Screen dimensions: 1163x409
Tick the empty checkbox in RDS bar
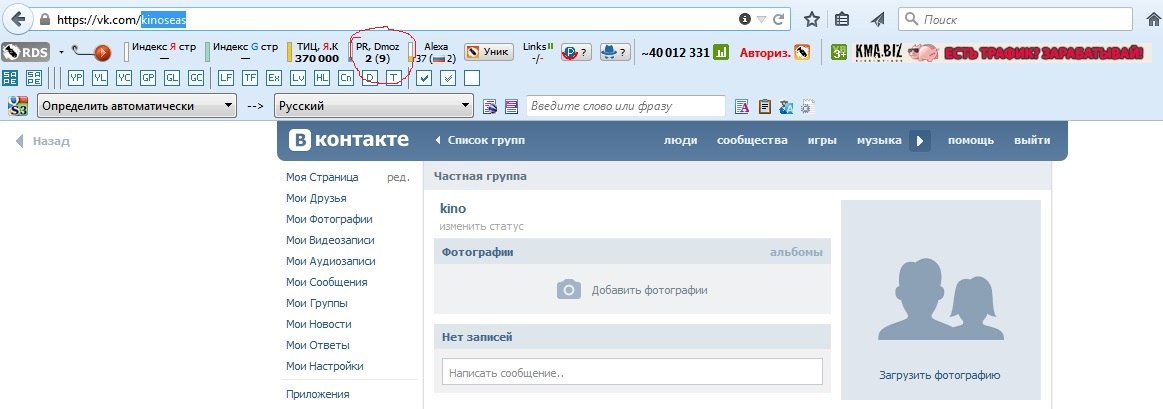click(472, 77)
